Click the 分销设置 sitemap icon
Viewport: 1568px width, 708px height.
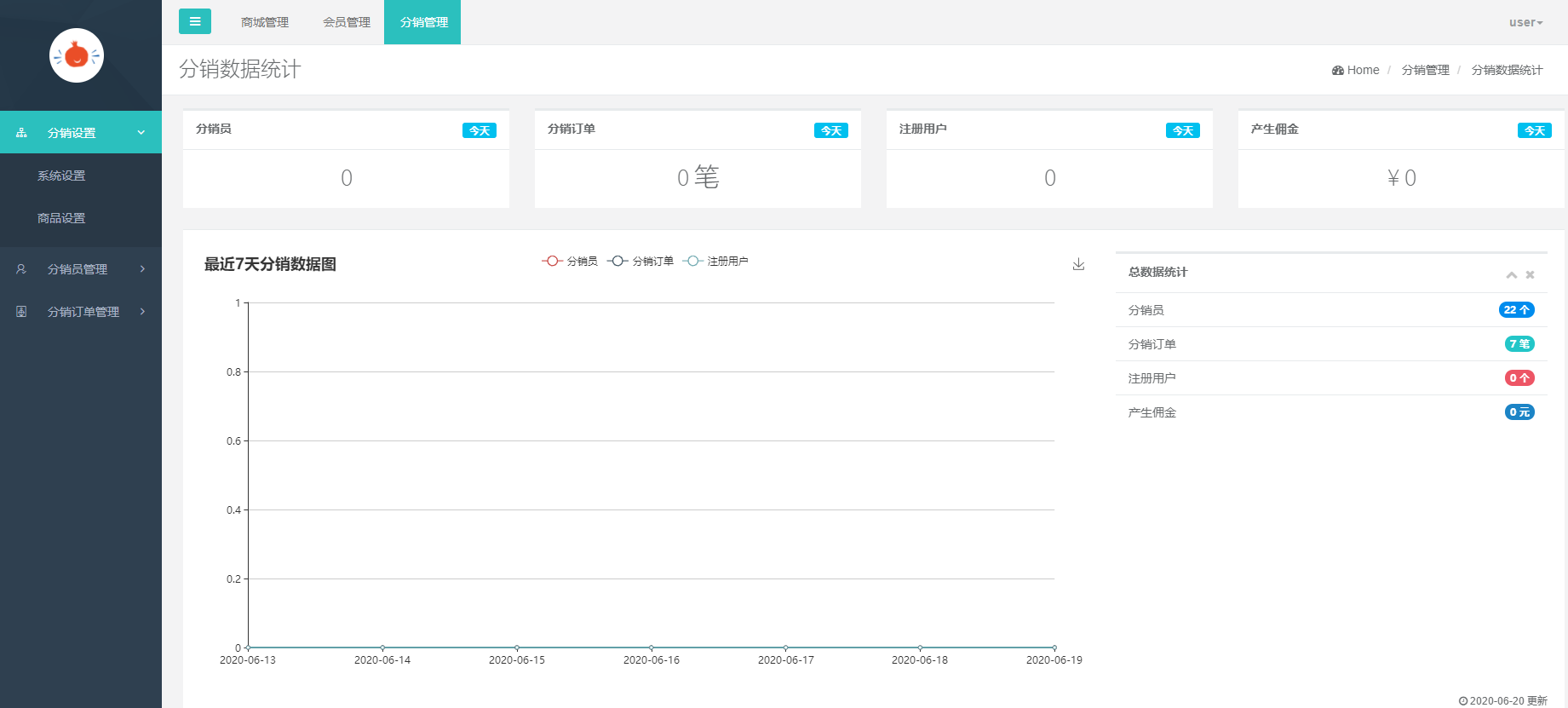click(21, 133)
